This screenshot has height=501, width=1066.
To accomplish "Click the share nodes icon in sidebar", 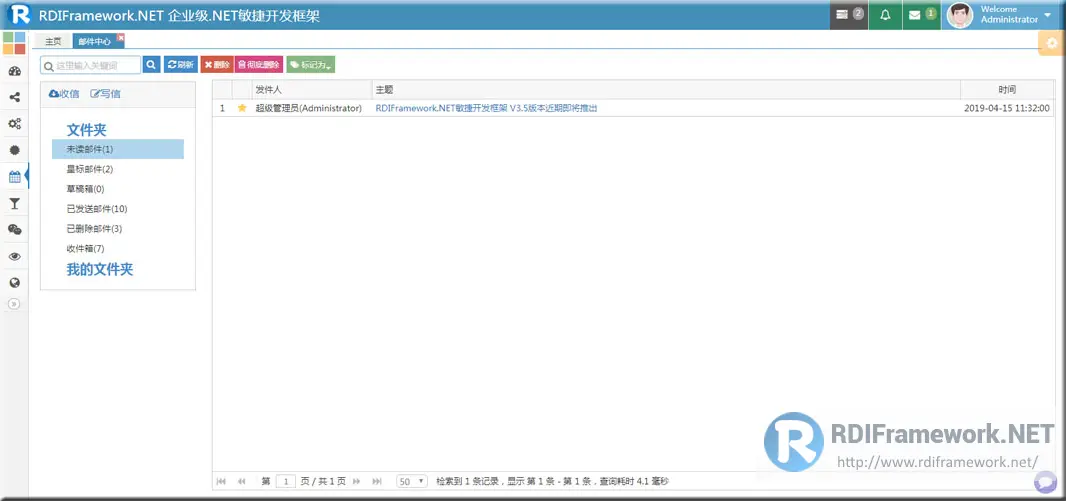I will pos(14,97).
